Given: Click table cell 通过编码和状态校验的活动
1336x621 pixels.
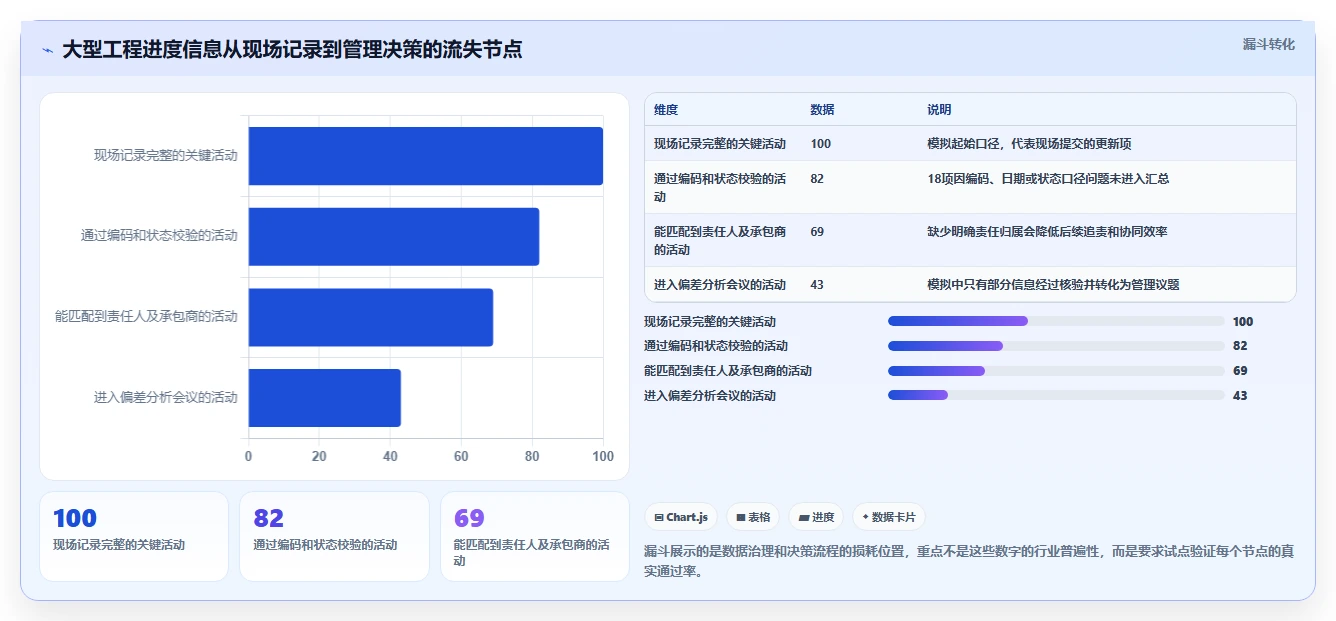Looking at the screenshot, I should click(720, 188).
